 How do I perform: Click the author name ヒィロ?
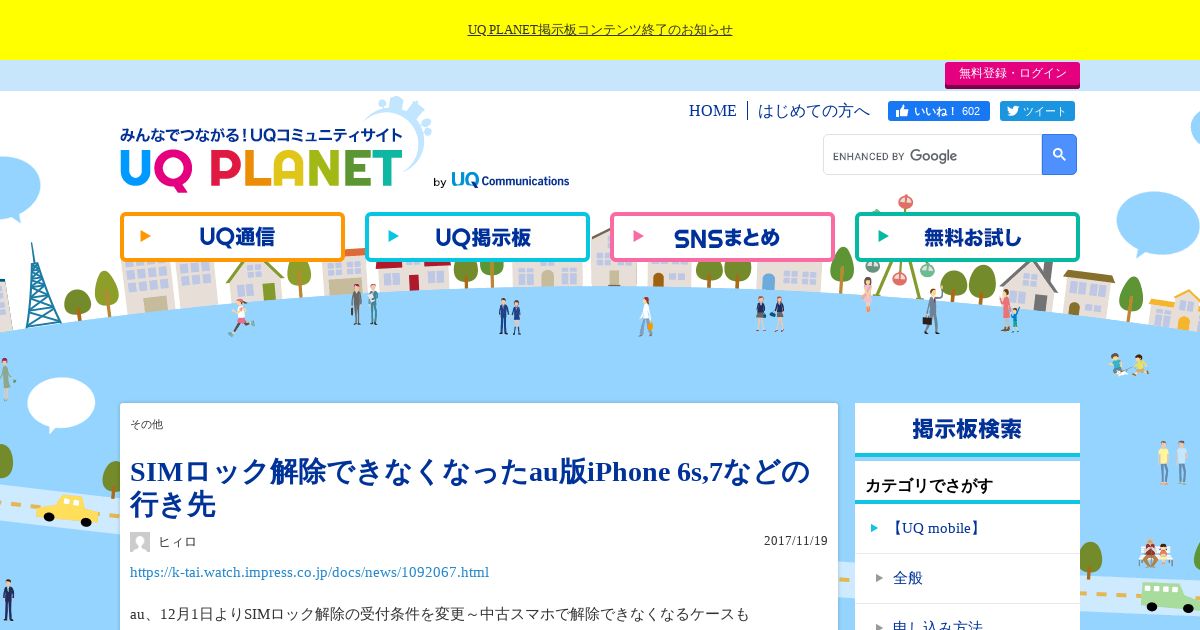(177, 542)
